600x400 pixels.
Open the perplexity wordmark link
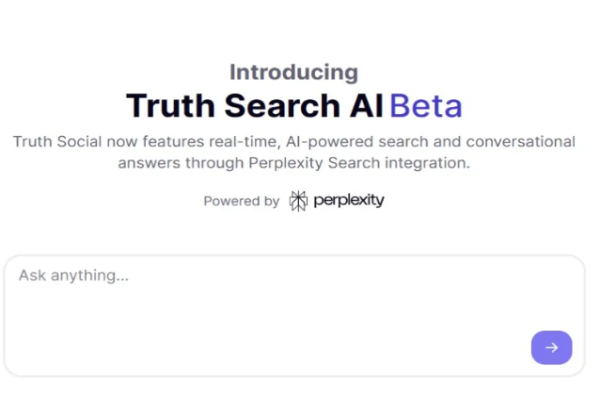(348, 200)
